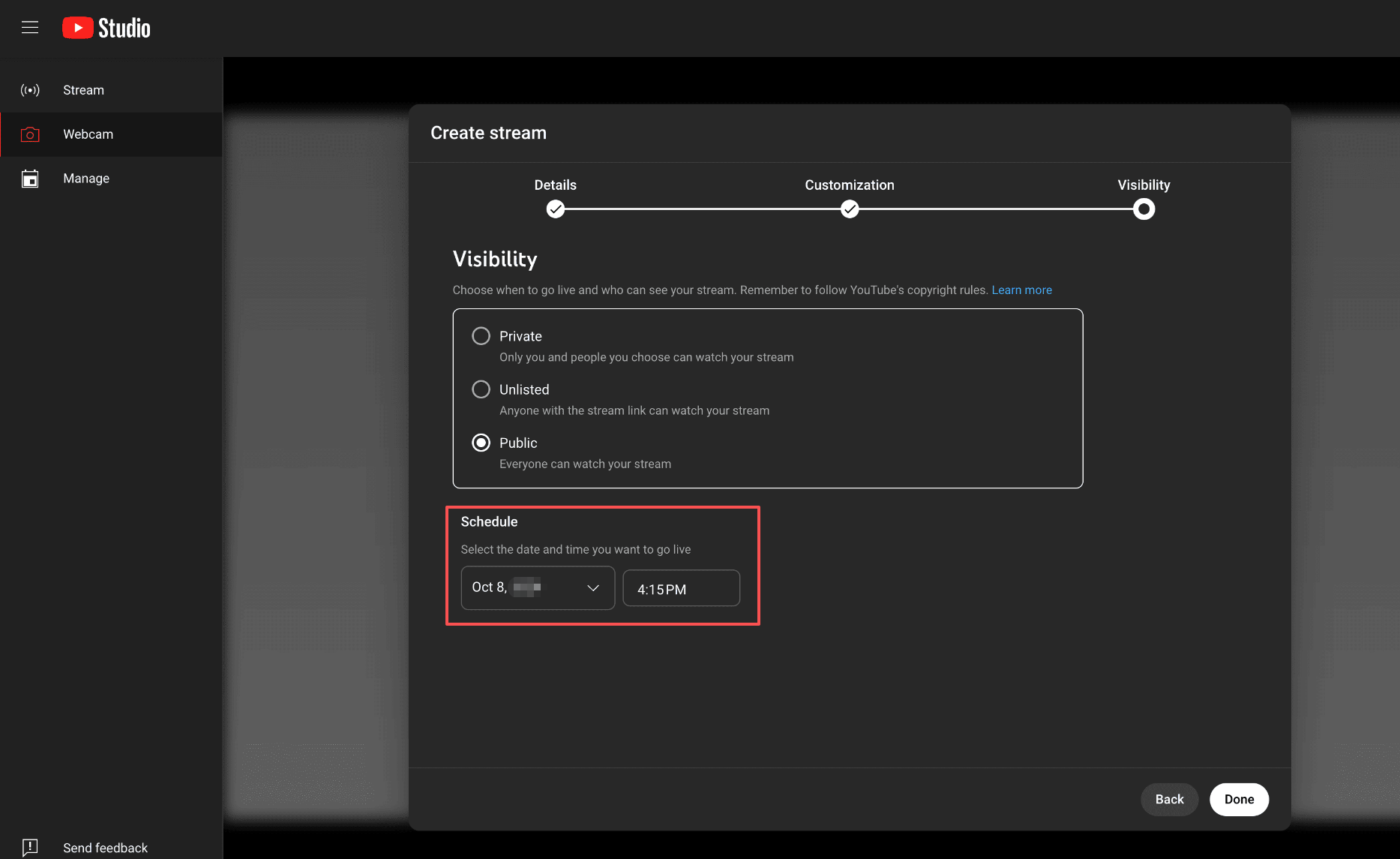The width and height of the screenshot is (1400, 859).
Task: Click the date dropdown chevron arrow
Action: [x=593, y=588]
